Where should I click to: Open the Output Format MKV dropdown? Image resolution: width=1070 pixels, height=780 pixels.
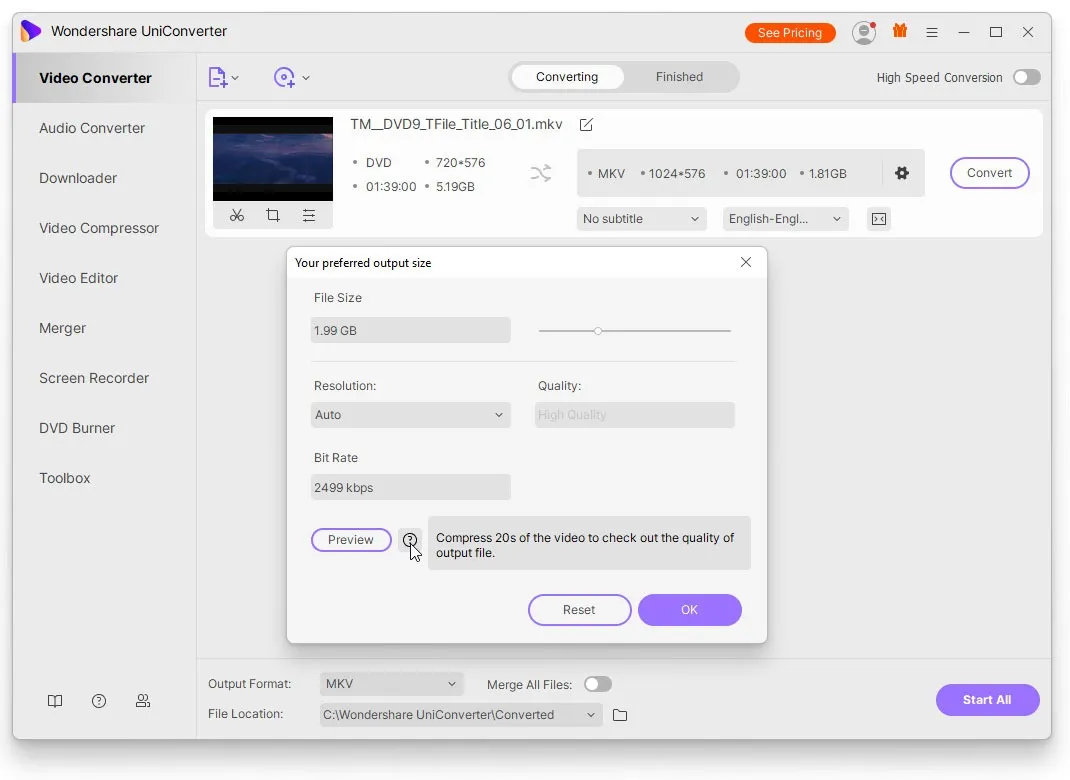[391, 684]
